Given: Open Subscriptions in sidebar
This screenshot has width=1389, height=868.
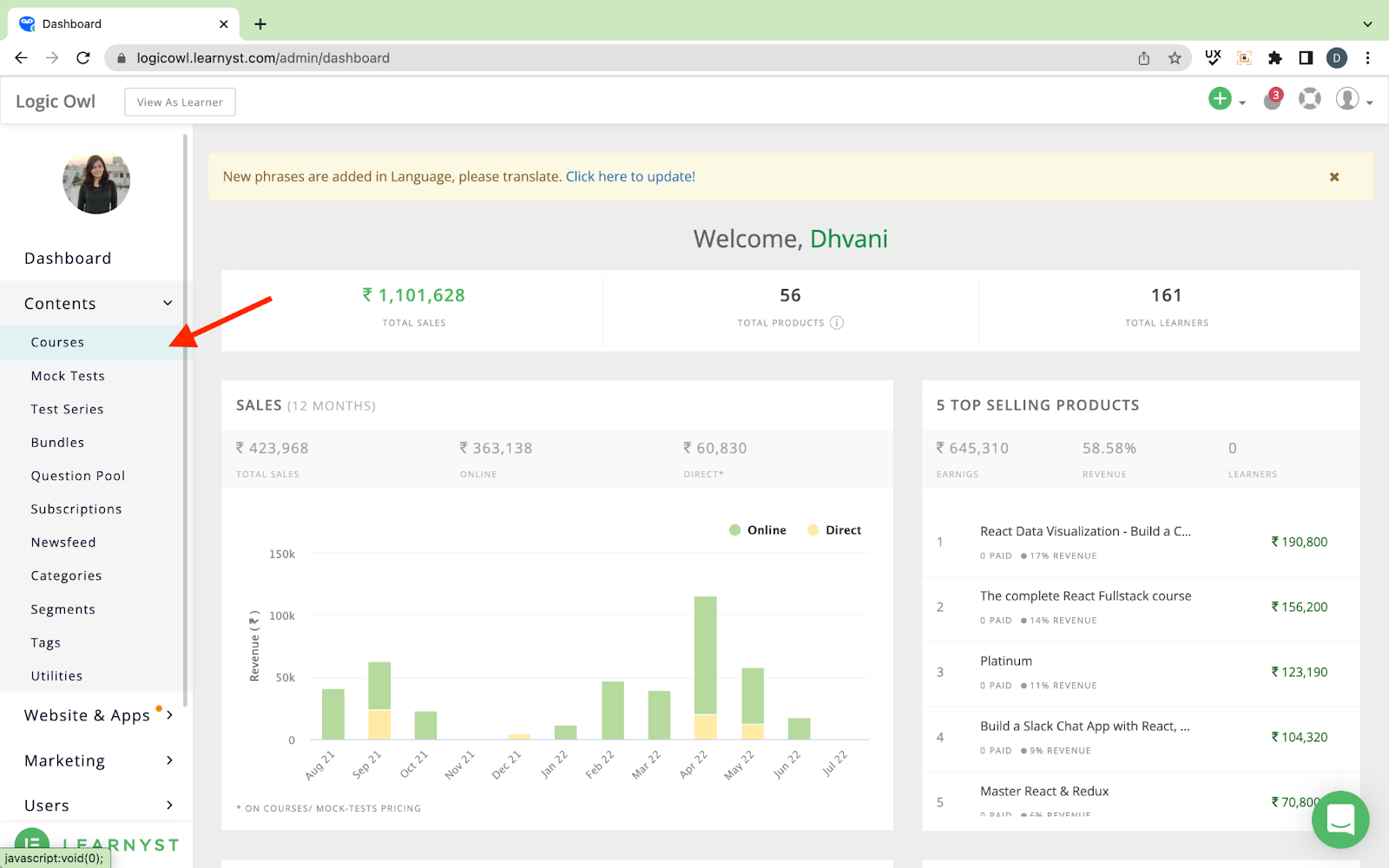Looking at the screenshot, I should [76, 510].
